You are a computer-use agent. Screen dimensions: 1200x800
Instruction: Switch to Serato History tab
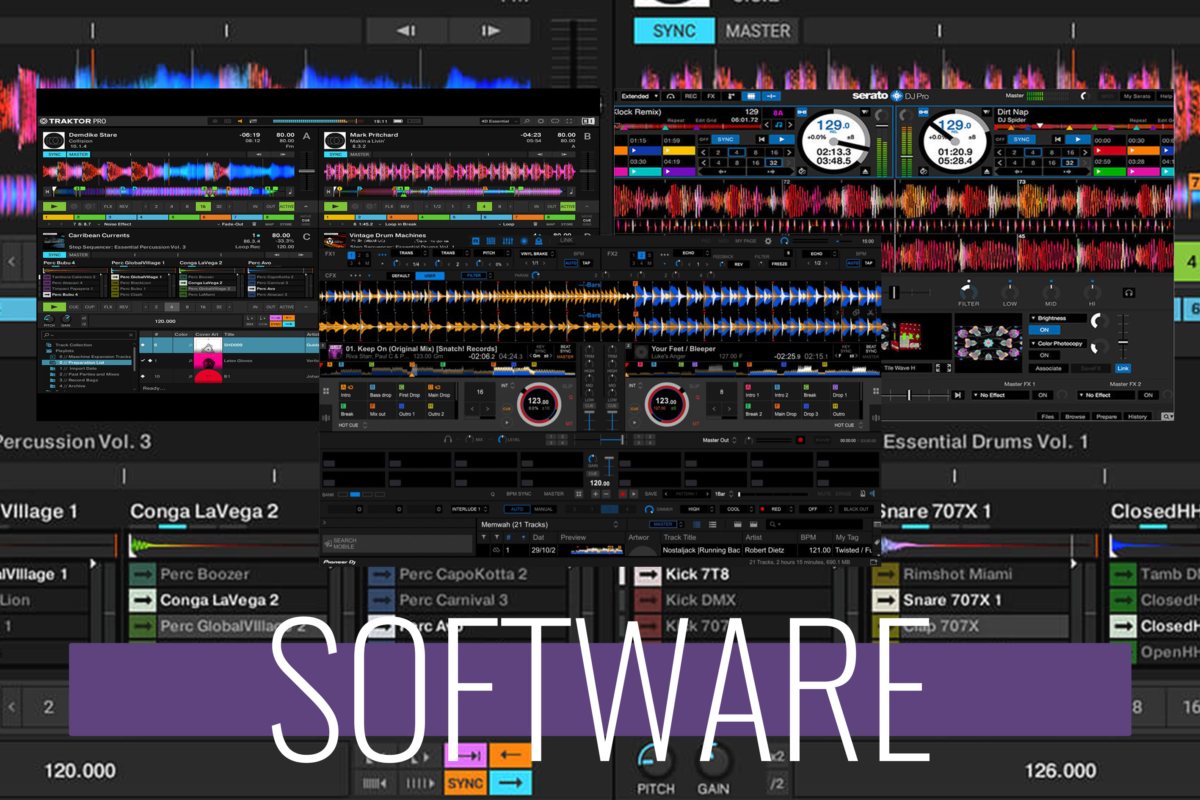pyautogui.click(x=1137, y=416)
